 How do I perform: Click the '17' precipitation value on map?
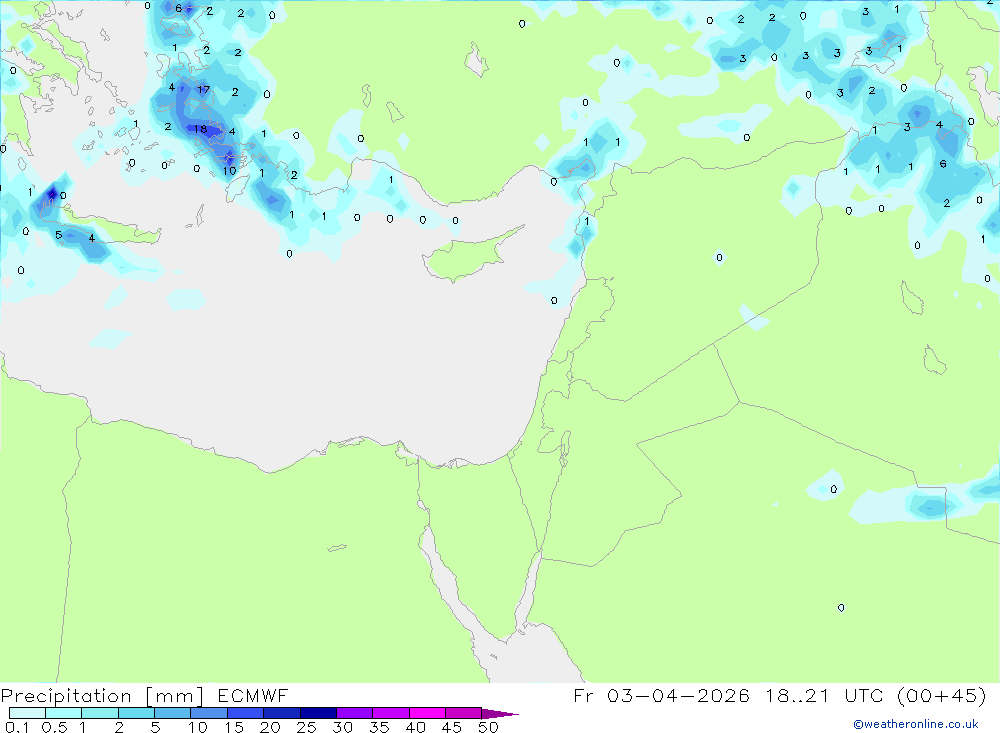click(203, 90)
